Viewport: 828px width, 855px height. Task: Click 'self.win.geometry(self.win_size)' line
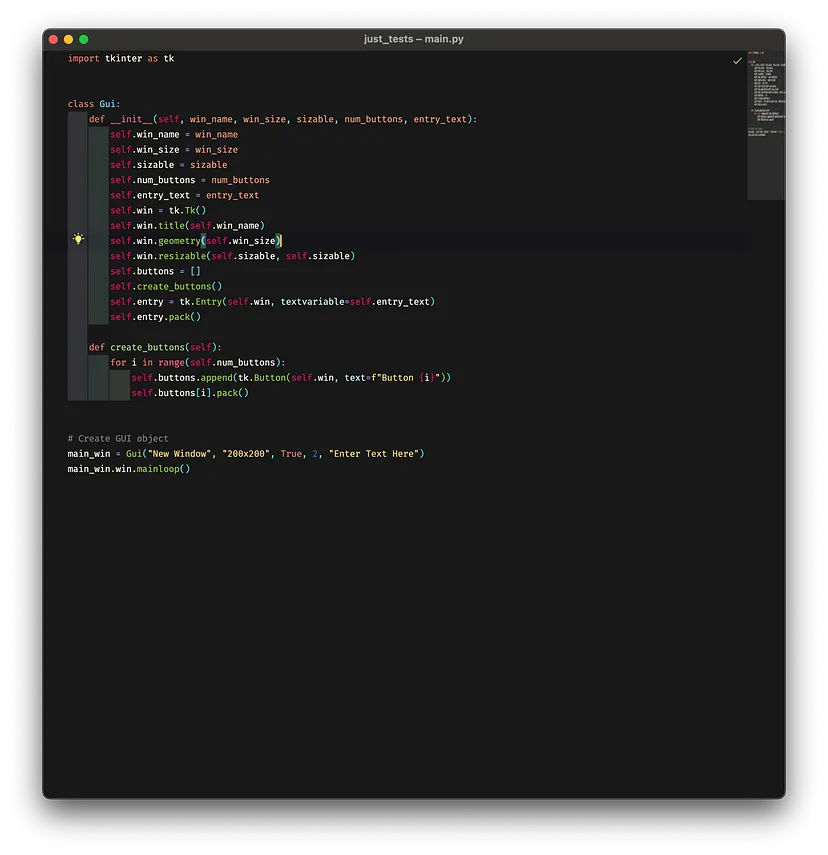(196, 240)
